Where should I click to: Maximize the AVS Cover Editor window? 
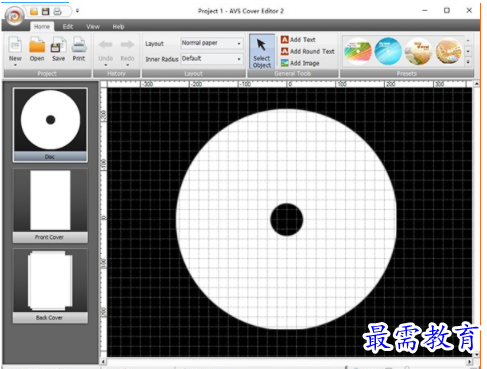pyautogui.click(x=447, y=11)
